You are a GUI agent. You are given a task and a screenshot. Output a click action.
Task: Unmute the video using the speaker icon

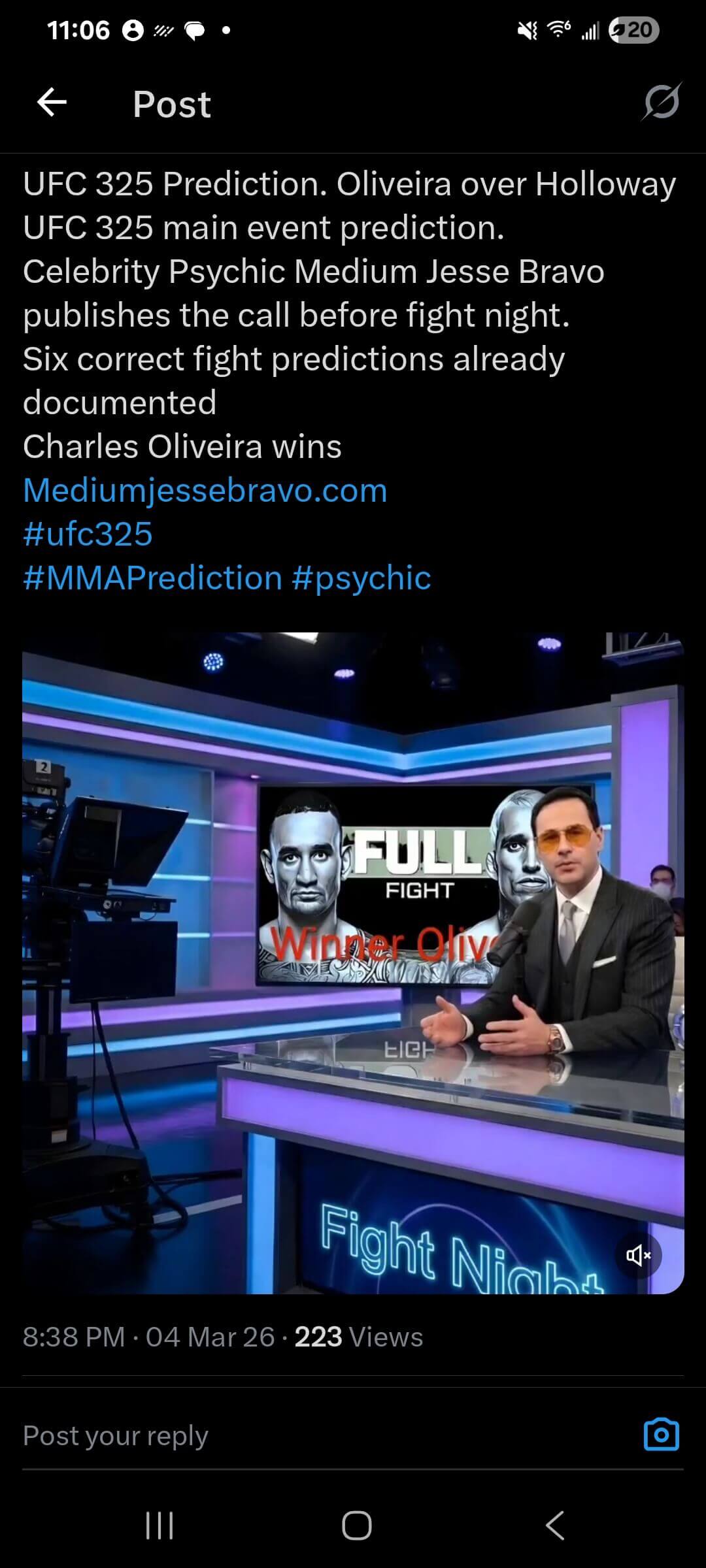tap(638, 1255)
